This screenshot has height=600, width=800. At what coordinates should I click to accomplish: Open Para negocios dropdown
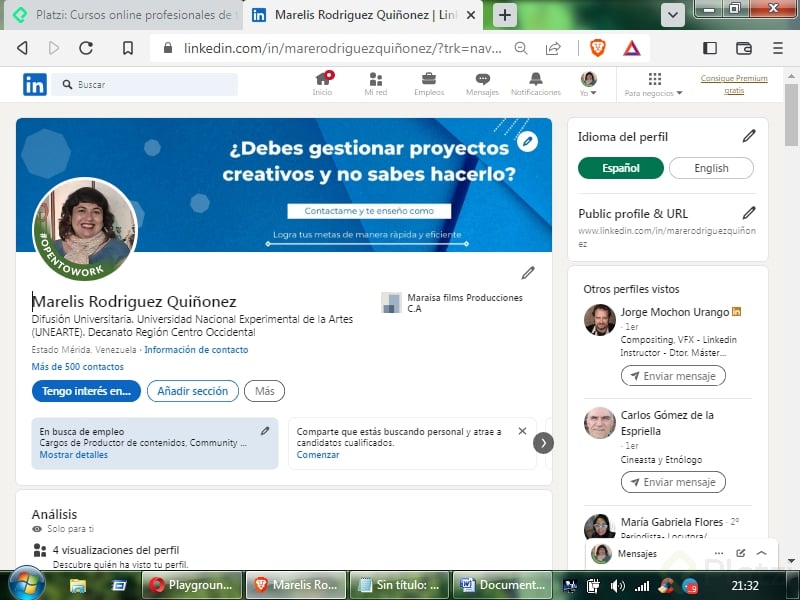(x=653, y=85)
